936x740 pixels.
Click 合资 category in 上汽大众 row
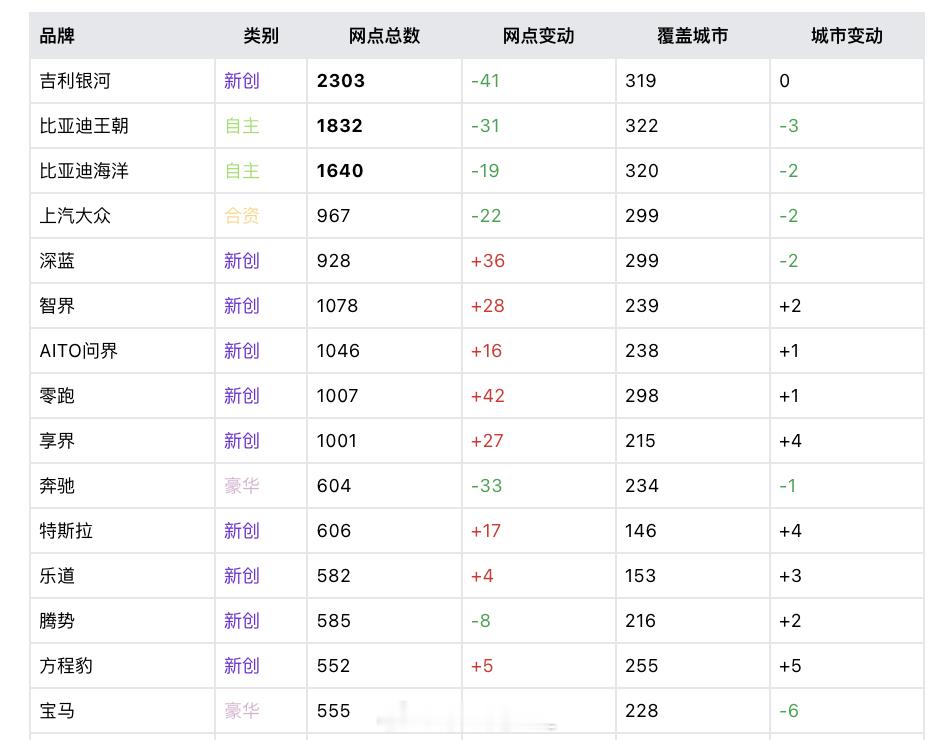coord(242,215)
